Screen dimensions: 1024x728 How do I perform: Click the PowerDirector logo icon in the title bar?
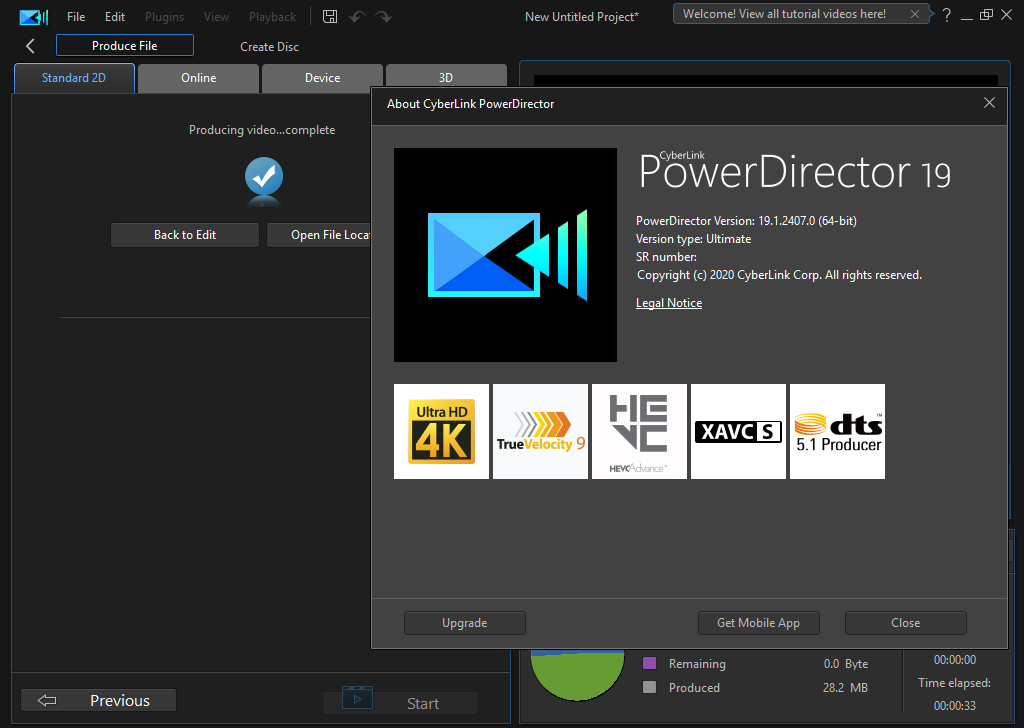[33, 17]
